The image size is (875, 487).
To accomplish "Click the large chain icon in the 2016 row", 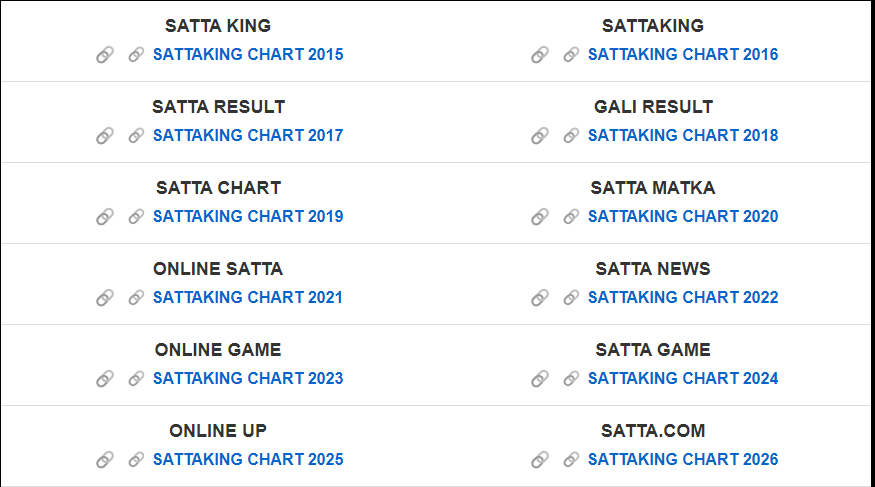I will [x=540, y=55].
